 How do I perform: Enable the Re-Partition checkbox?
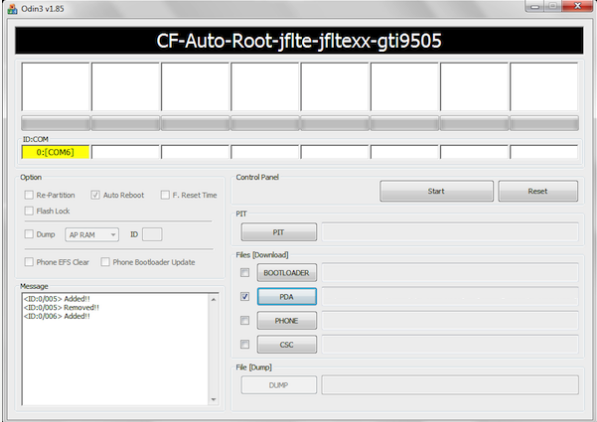[x=29, y=195]
